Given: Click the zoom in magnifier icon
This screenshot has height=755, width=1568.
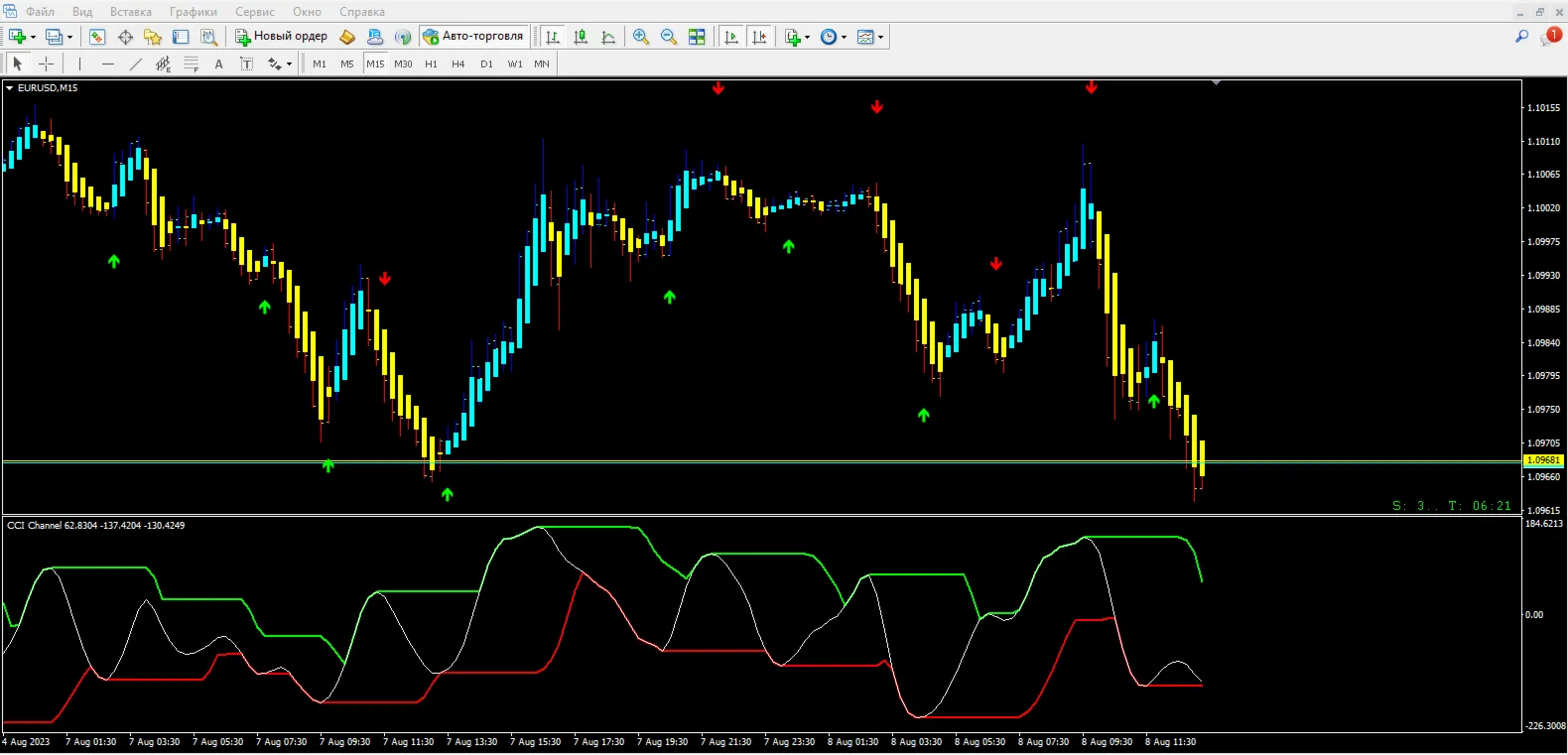Looking at the screenshot, I should point(641,37).
